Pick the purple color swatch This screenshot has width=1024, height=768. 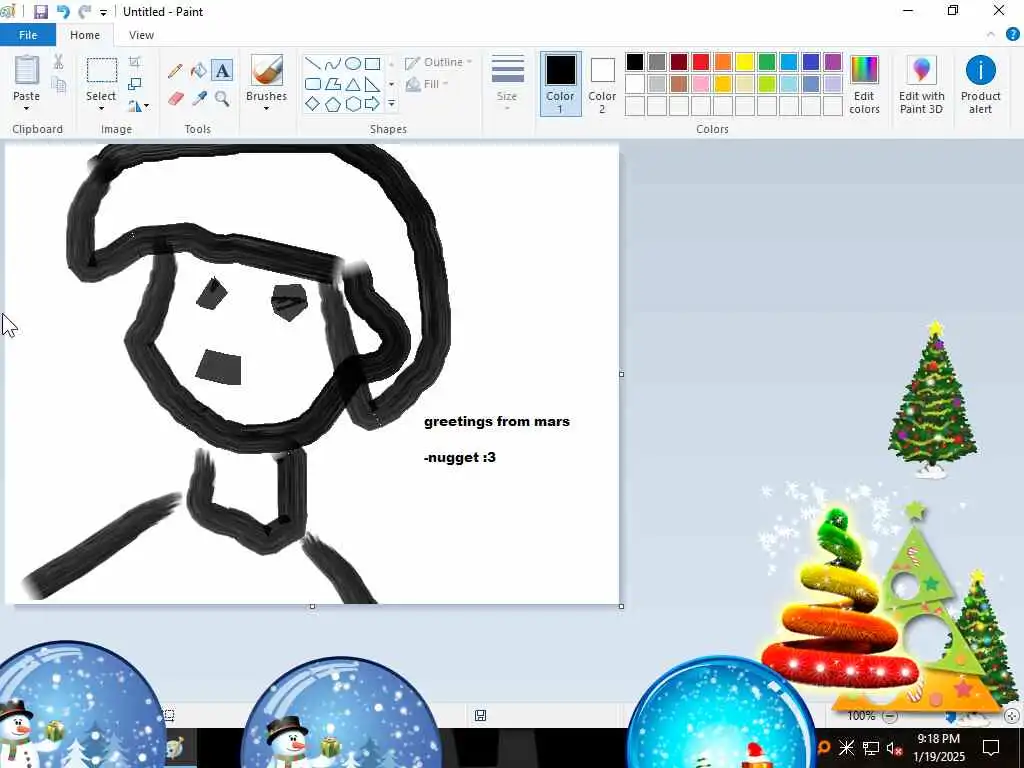(x=833, y=62)
